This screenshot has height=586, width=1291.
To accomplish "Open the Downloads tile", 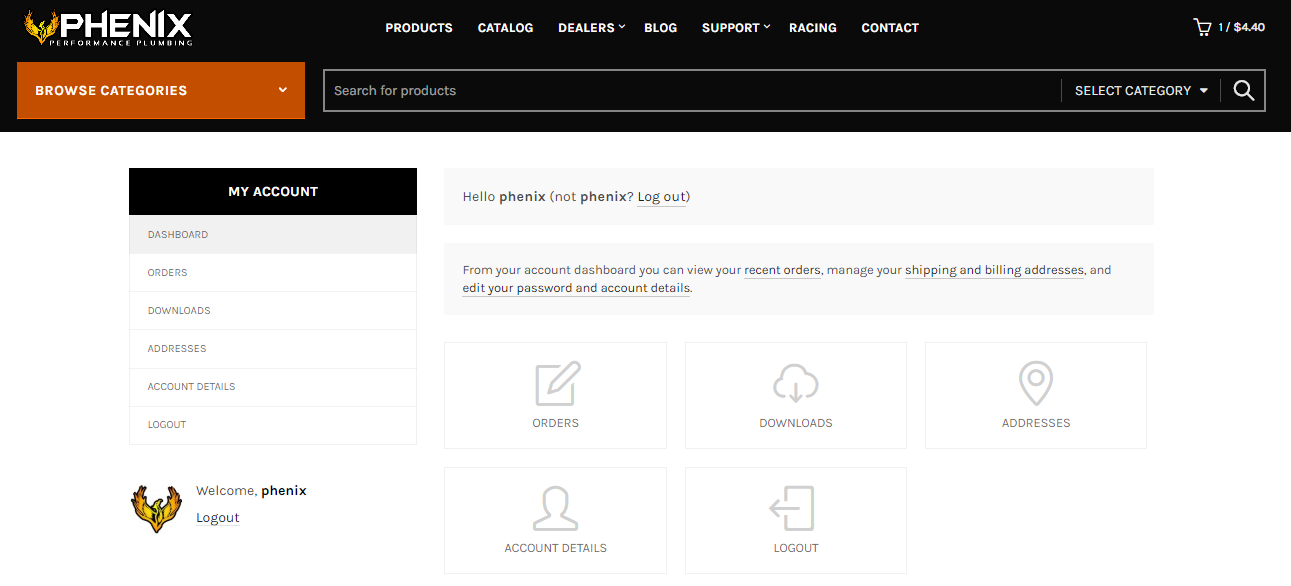I will click(796, 395).
